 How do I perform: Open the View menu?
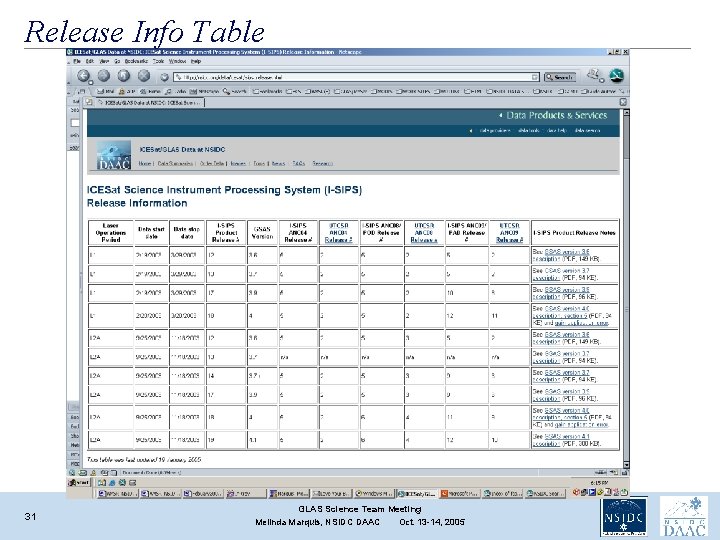104,61
